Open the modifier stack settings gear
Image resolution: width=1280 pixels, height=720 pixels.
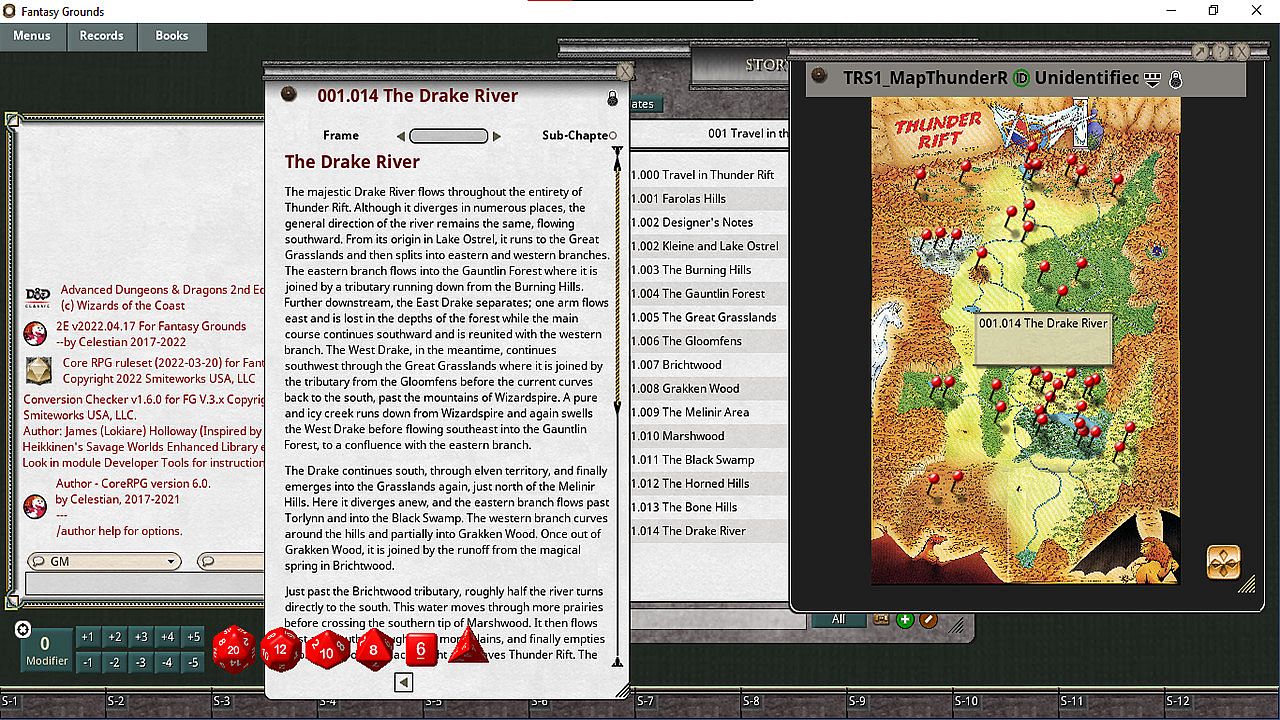(x=23, y=629)
